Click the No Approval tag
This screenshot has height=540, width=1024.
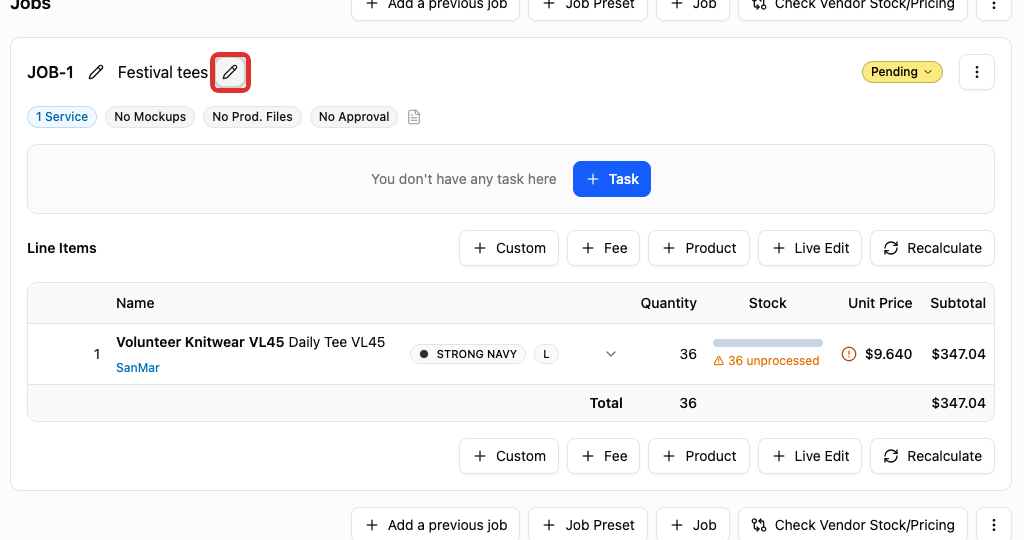point(354,117)
